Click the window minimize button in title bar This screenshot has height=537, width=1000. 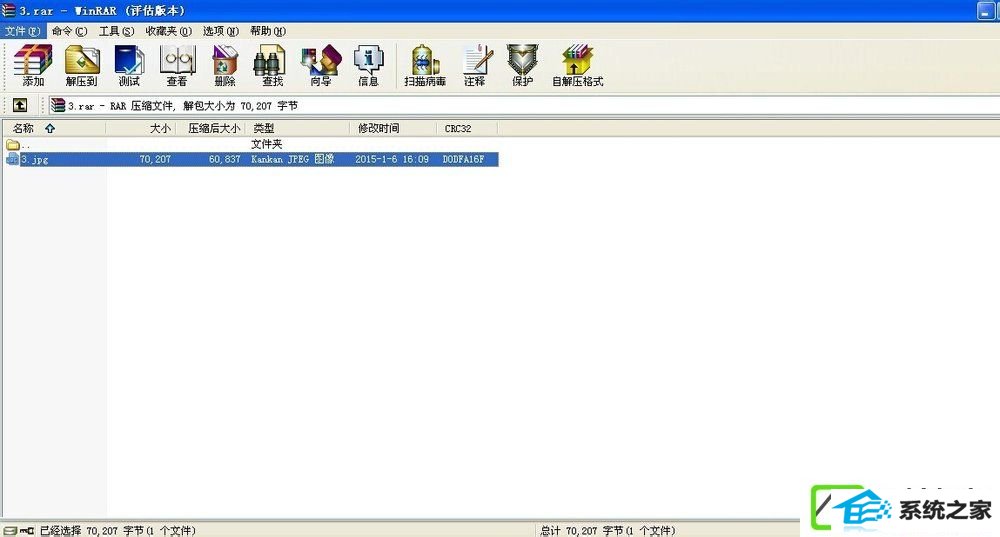click(x=986, y=10)
